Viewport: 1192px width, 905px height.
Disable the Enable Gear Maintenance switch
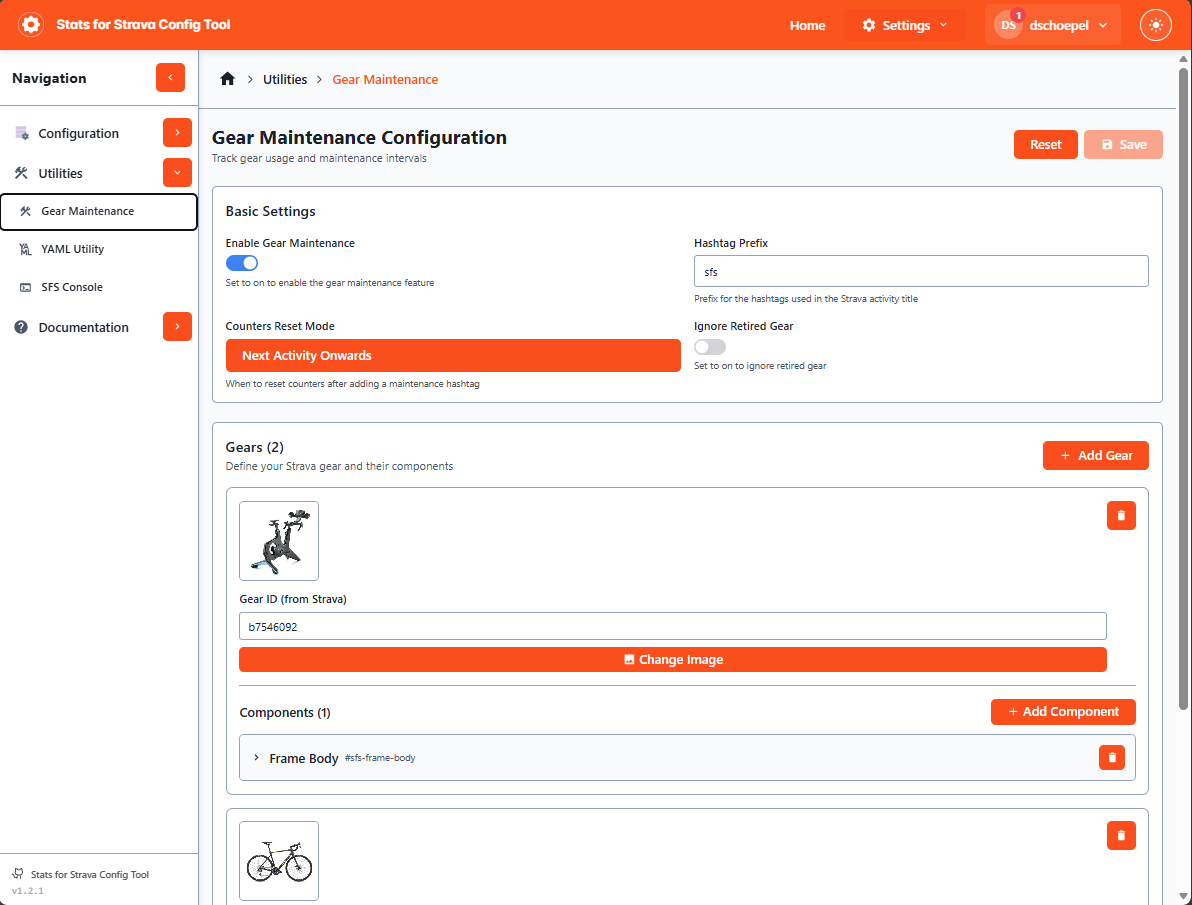pos(242,263)
